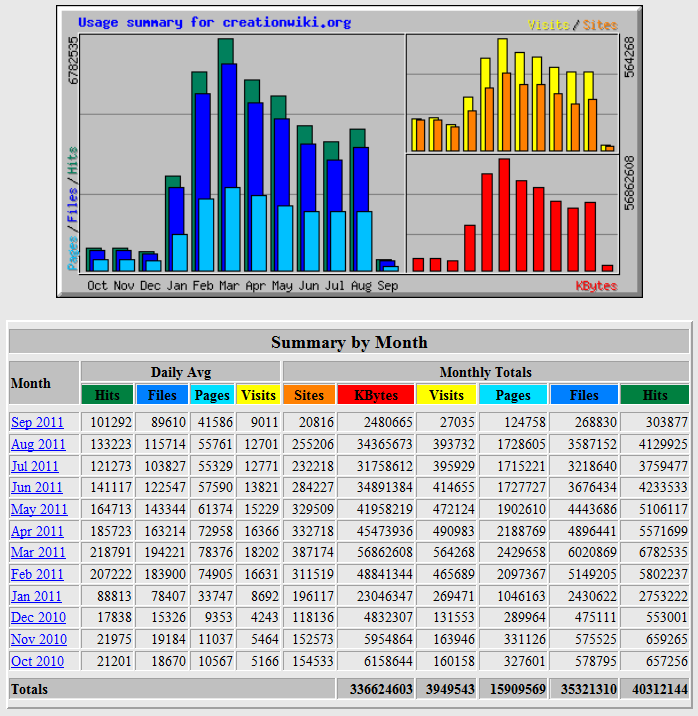Open the Aug 2011 statistics link
698x716 pixels.
pyautogui.click(x=38, y=444)
